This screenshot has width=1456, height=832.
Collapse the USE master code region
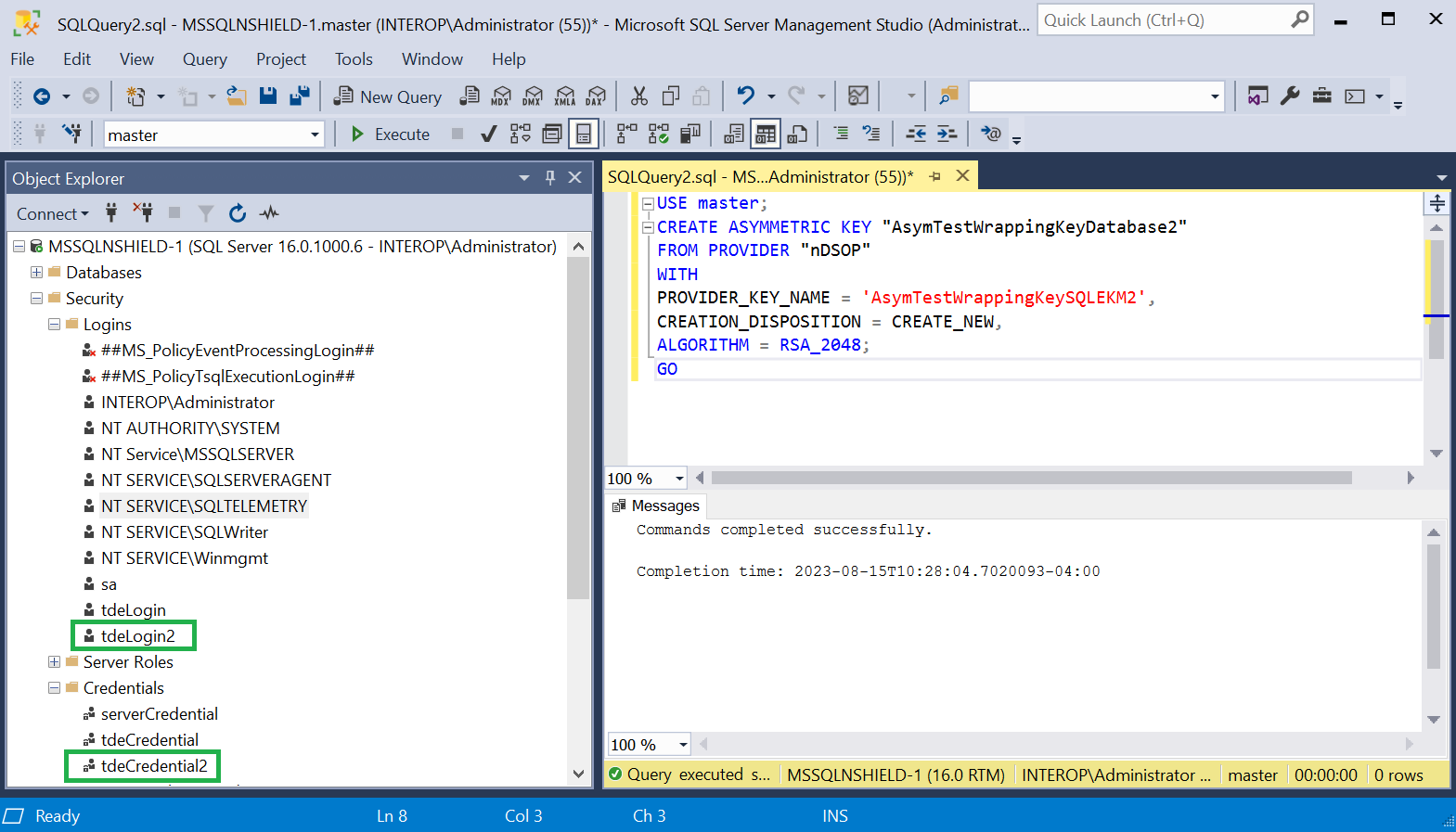pyautogui.click(x=648, y=204)
